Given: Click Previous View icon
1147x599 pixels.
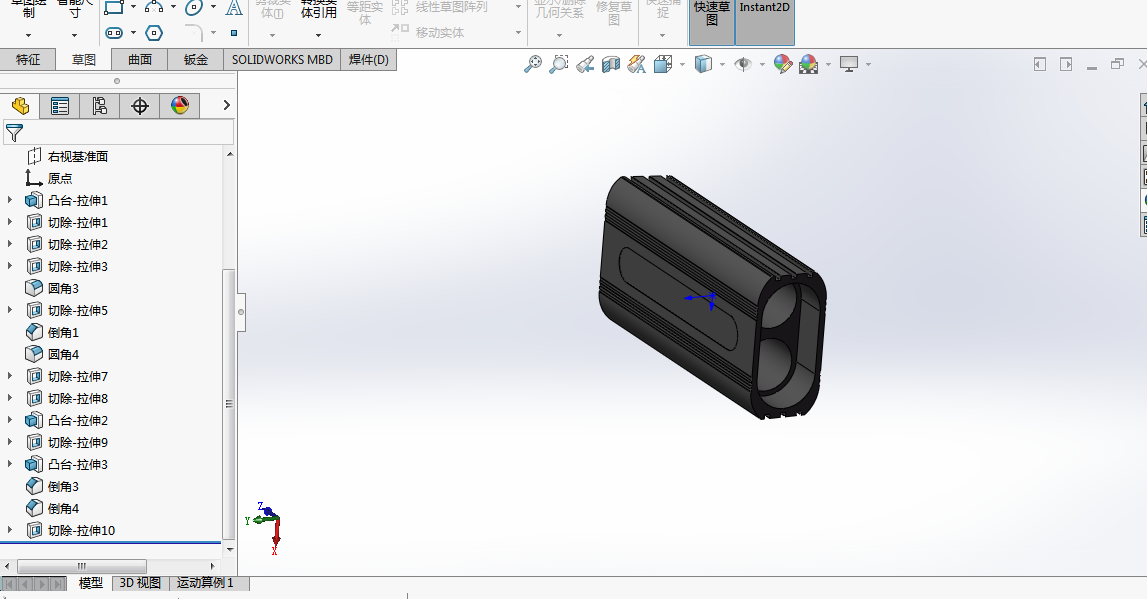Looking at the screenshot, I should (x=584, y=64).
